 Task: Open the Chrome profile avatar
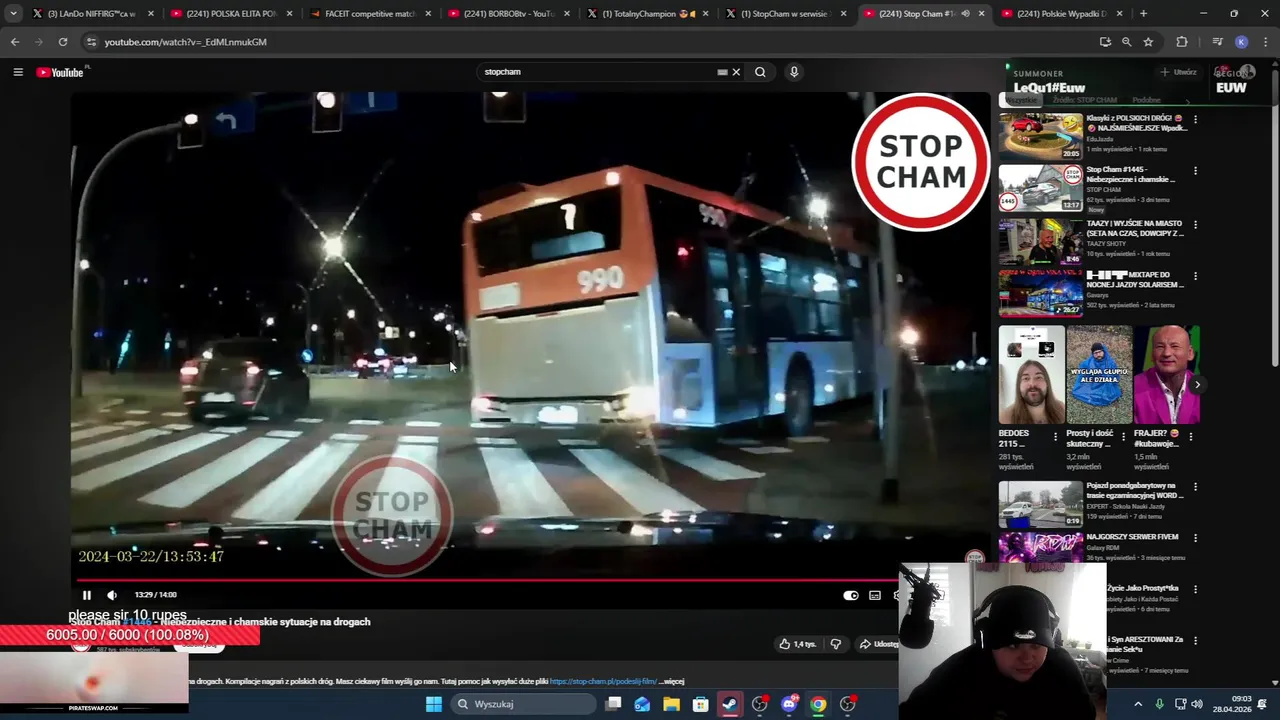tap(1241, 42)
